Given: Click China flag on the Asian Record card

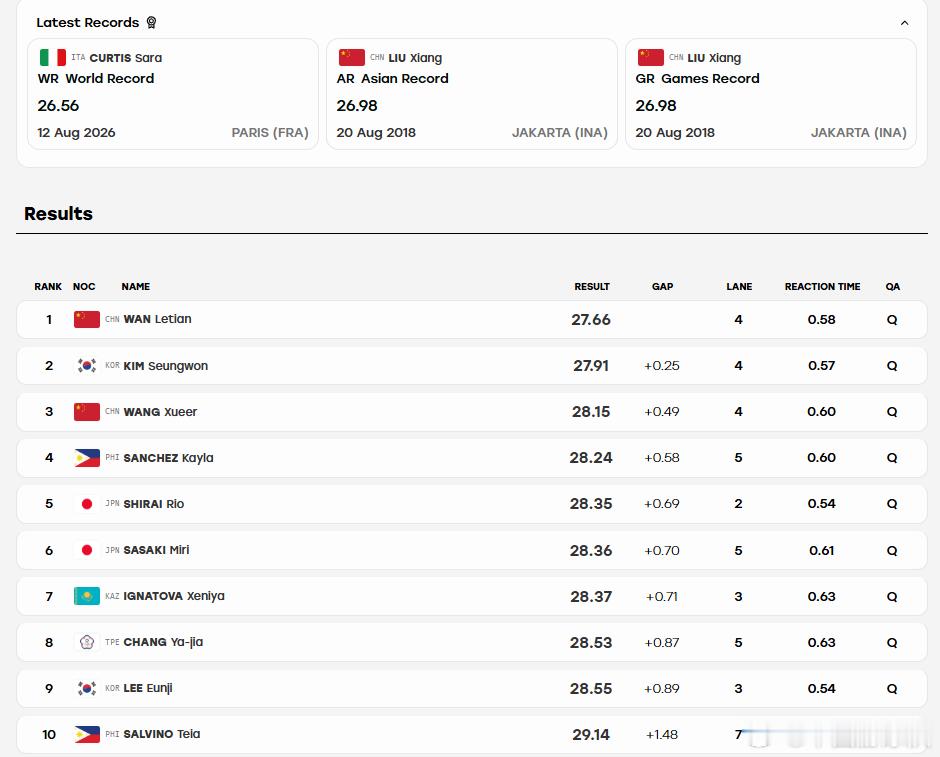Looking at the screenshot, I should click(x=352, y=58).
